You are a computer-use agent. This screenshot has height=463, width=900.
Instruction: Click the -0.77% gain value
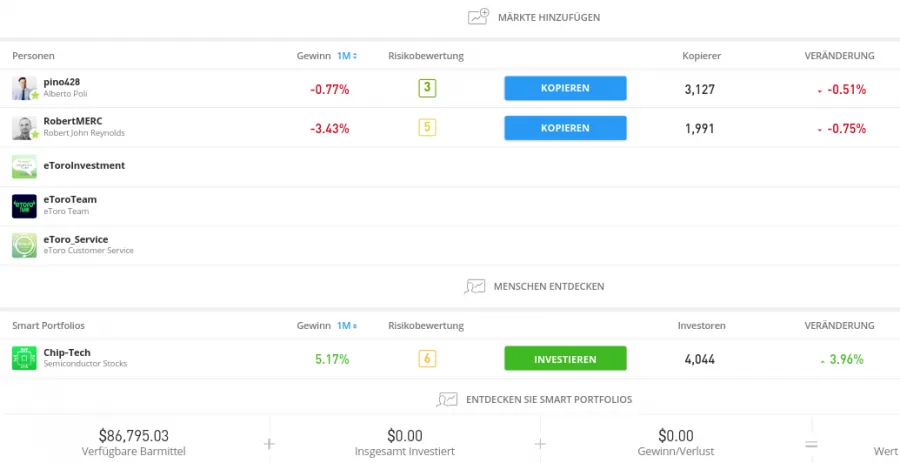pos(329,90)
